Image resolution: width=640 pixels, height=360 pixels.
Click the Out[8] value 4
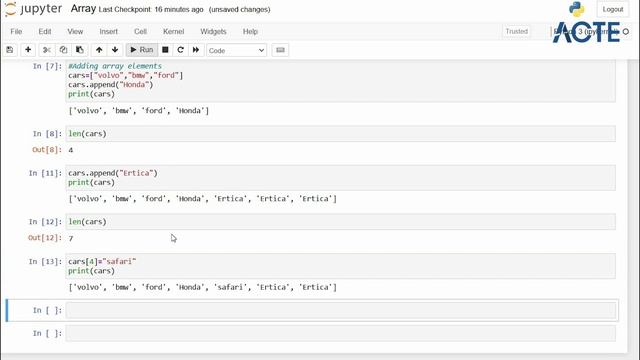coord(71,150)
